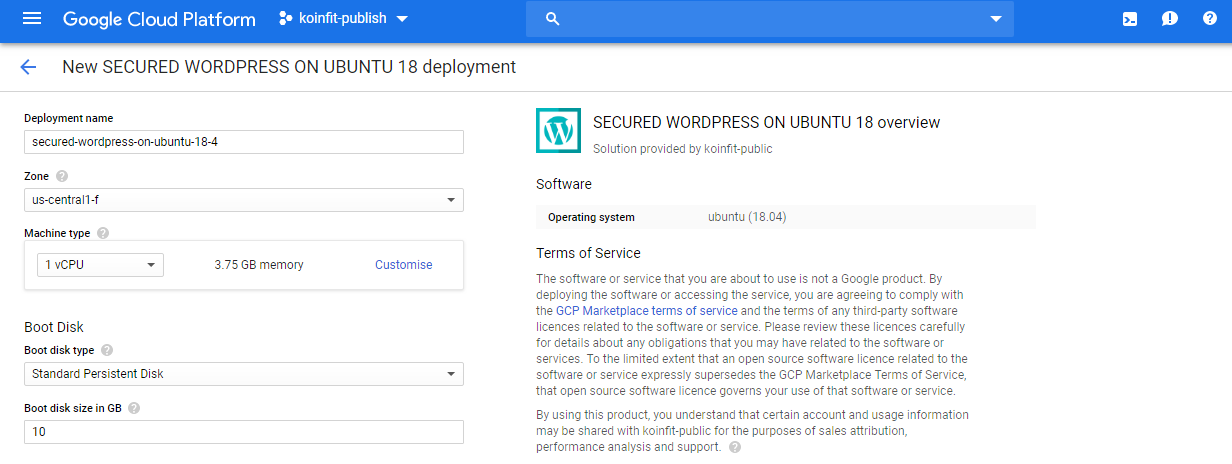Image resolution: width=1232 pixels, height=464 pixels.
Task: Click the 'Operating system' label
Action: click(591, 217)
